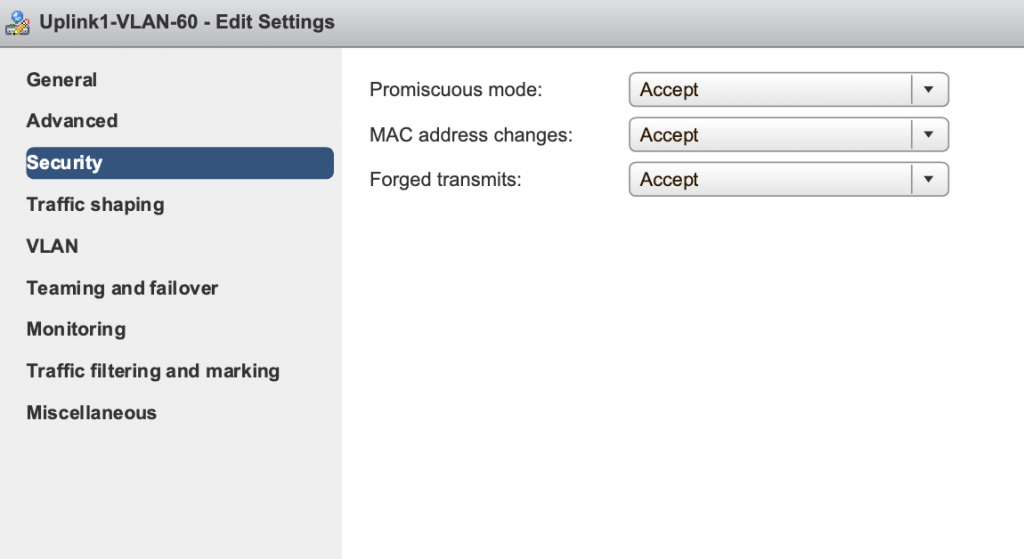The height and width of the screenshot is (559, 1024).
Task: Select Traffic filtering and marking
Action: [153, 371]
